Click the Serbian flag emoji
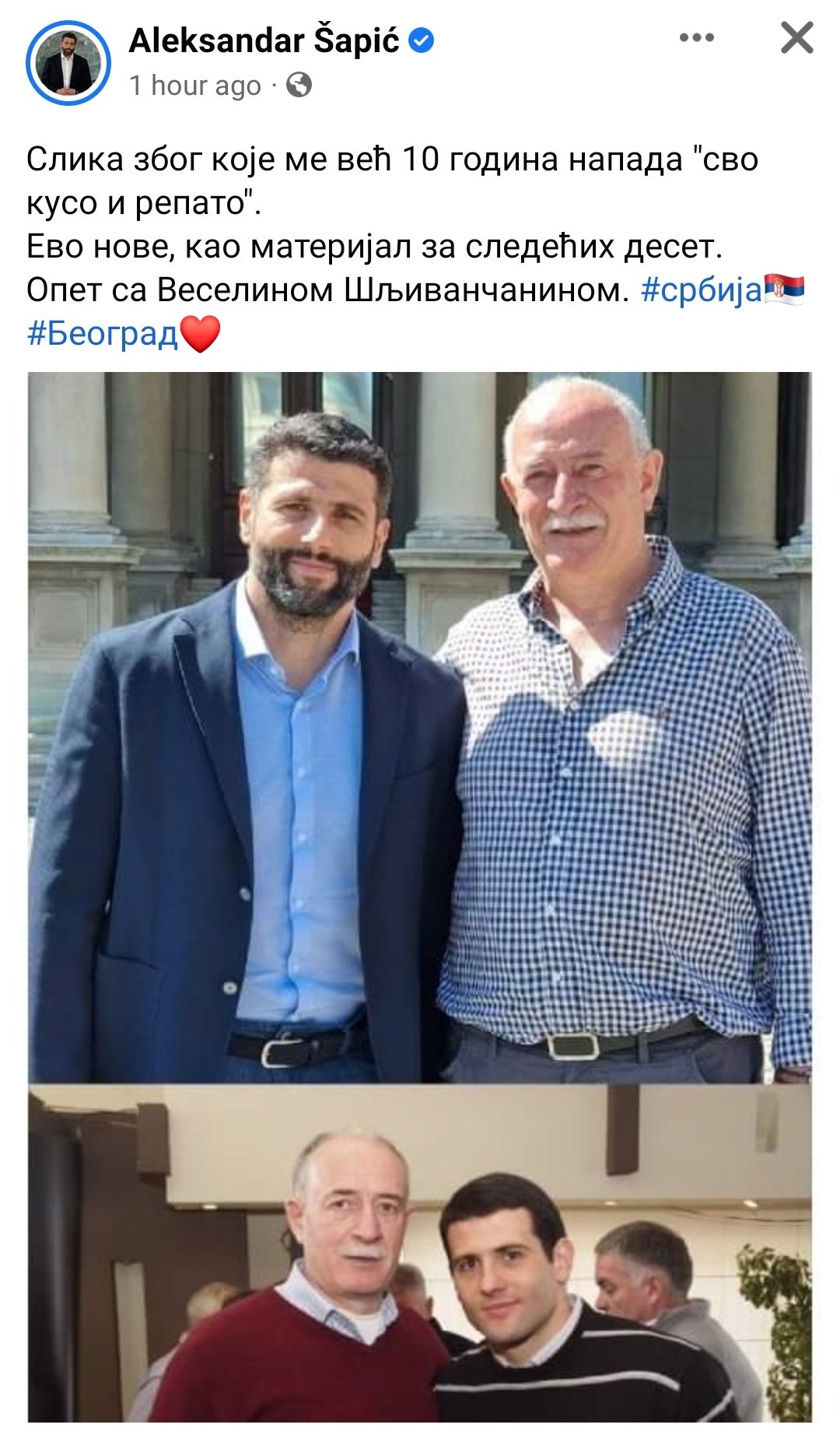The width and height of the screenshot is (840, 1435). point(784,289)
